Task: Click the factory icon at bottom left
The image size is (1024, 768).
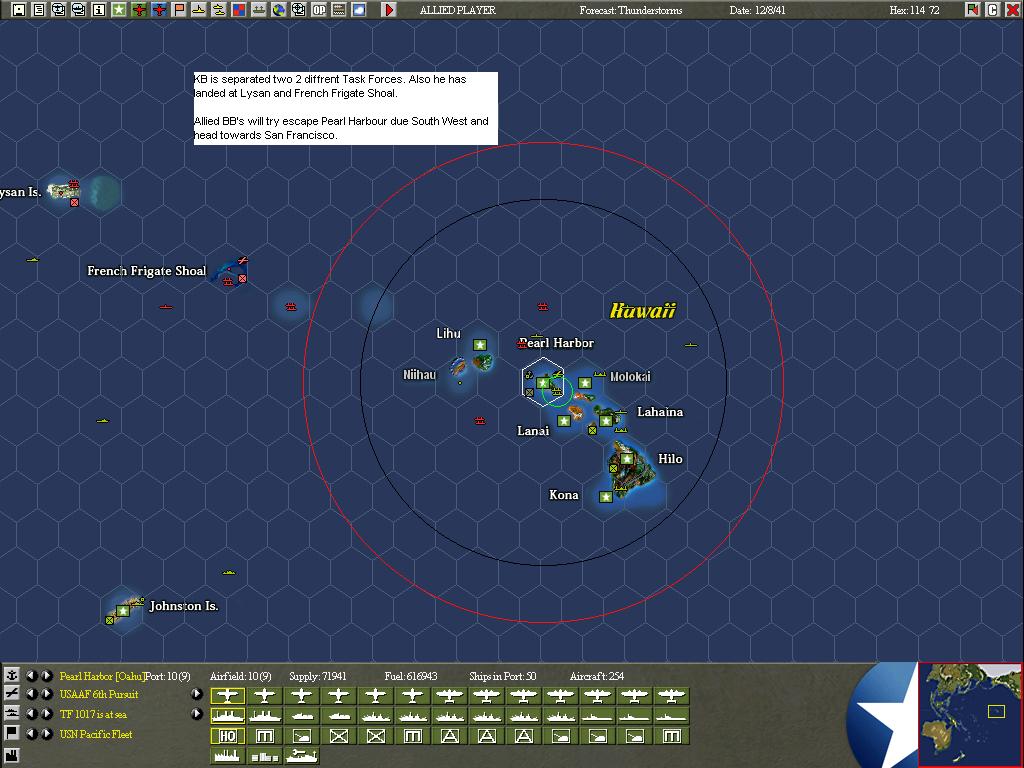Action: coord(11,757)
